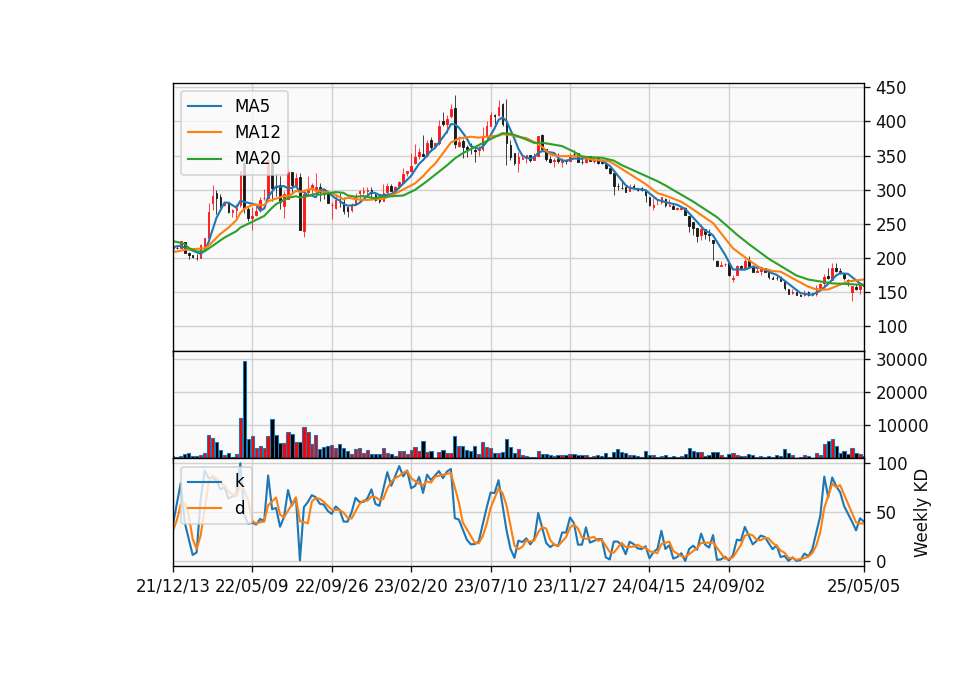Viewport: 960px width, 690px height.
Task: Click the 22/05/09 date tick label
Action: 252,587
